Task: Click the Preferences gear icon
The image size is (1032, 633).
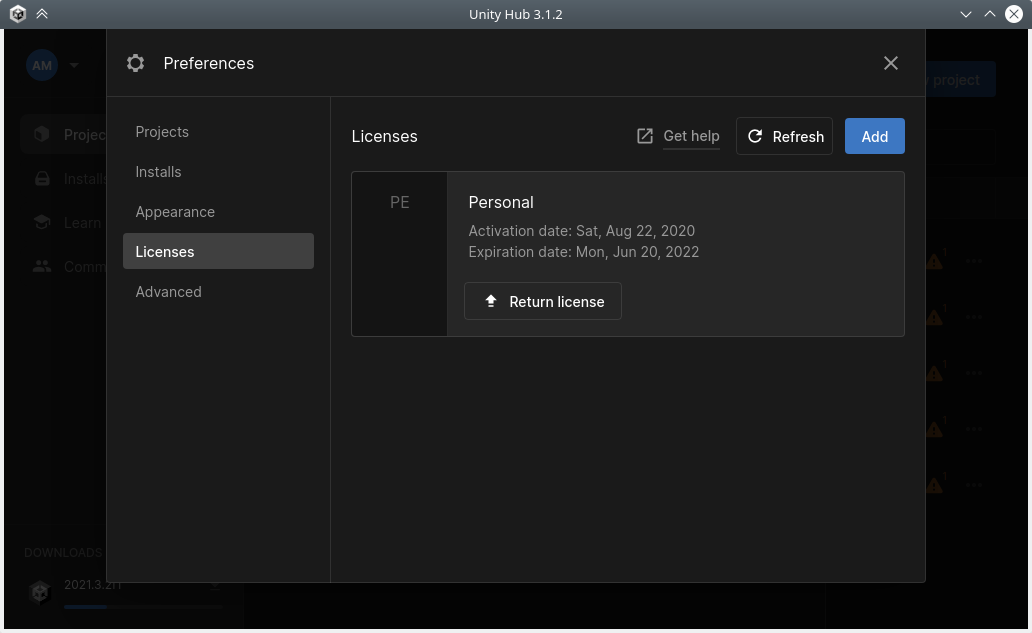Action: click(136, 63)
